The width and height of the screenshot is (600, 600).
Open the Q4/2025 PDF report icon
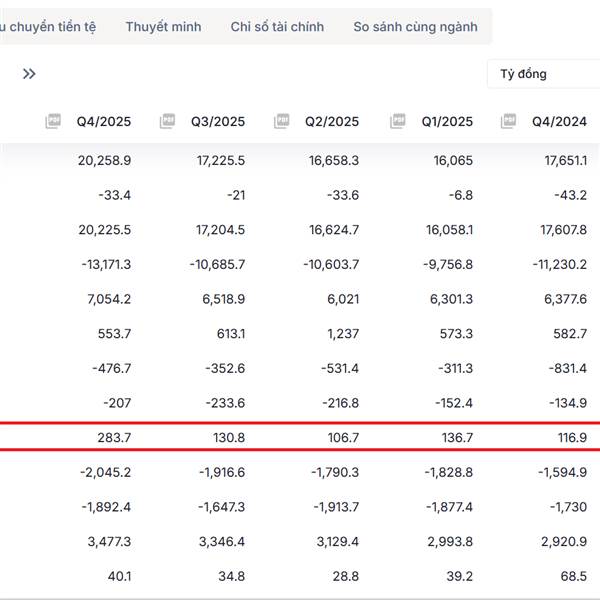tap(52, 122)
